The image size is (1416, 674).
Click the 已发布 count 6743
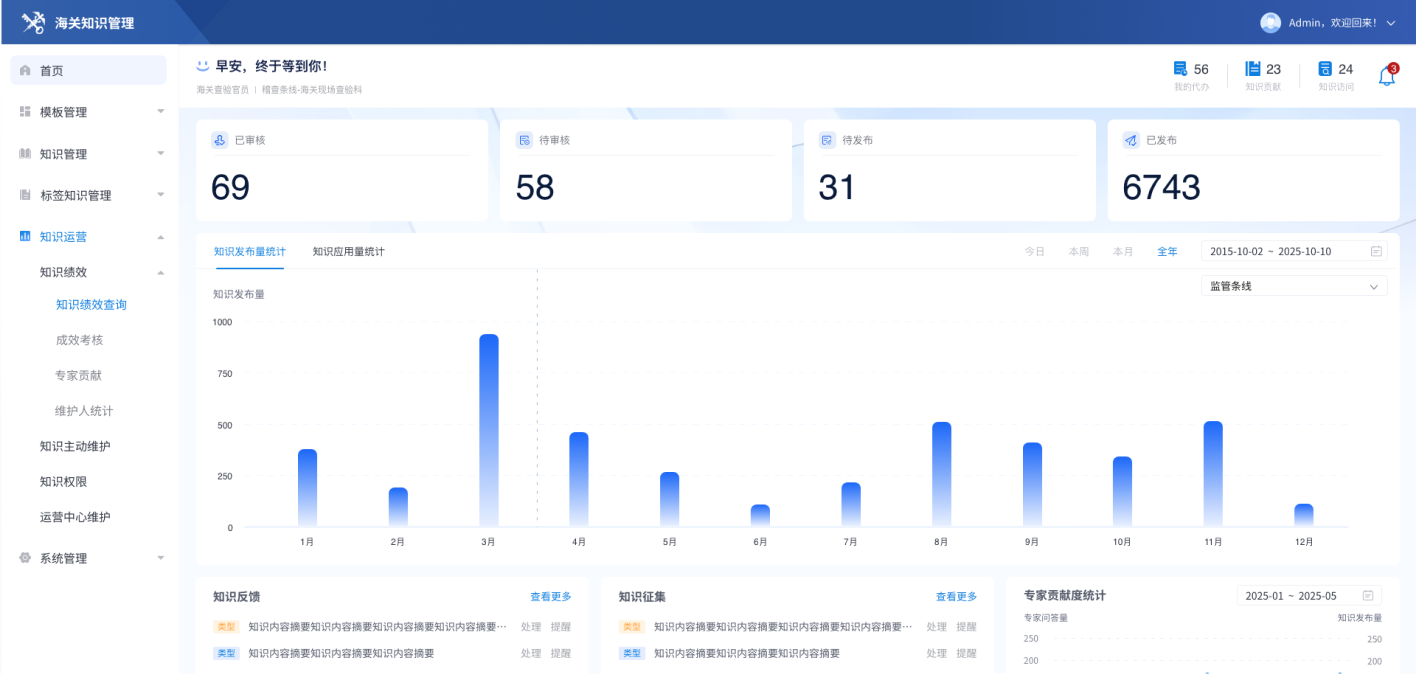pos(1161,187)
